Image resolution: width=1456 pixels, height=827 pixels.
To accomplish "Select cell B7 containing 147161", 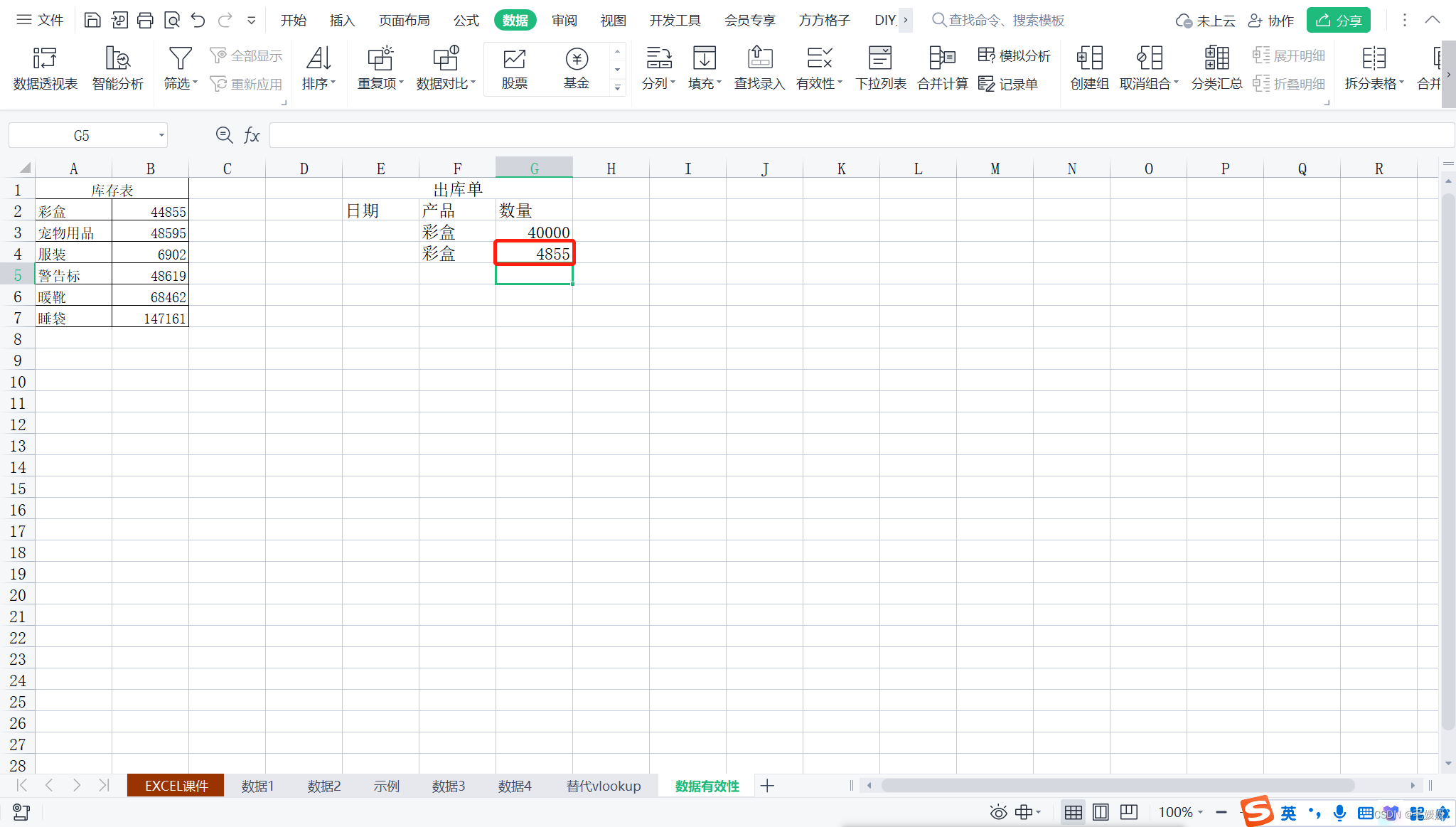I will (x=150, y=318).
